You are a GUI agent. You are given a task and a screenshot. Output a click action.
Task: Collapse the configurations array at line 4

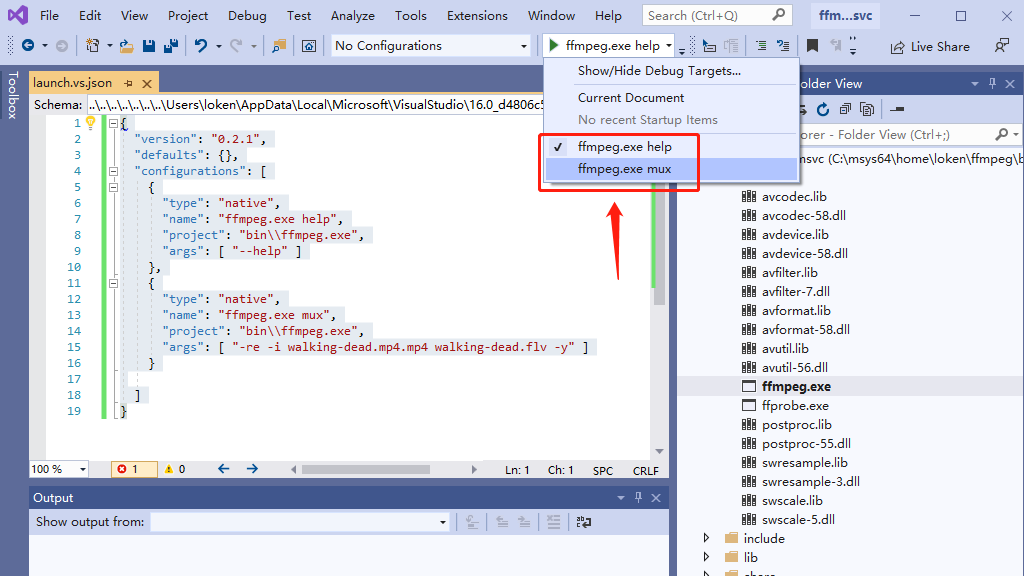[113, 171]
